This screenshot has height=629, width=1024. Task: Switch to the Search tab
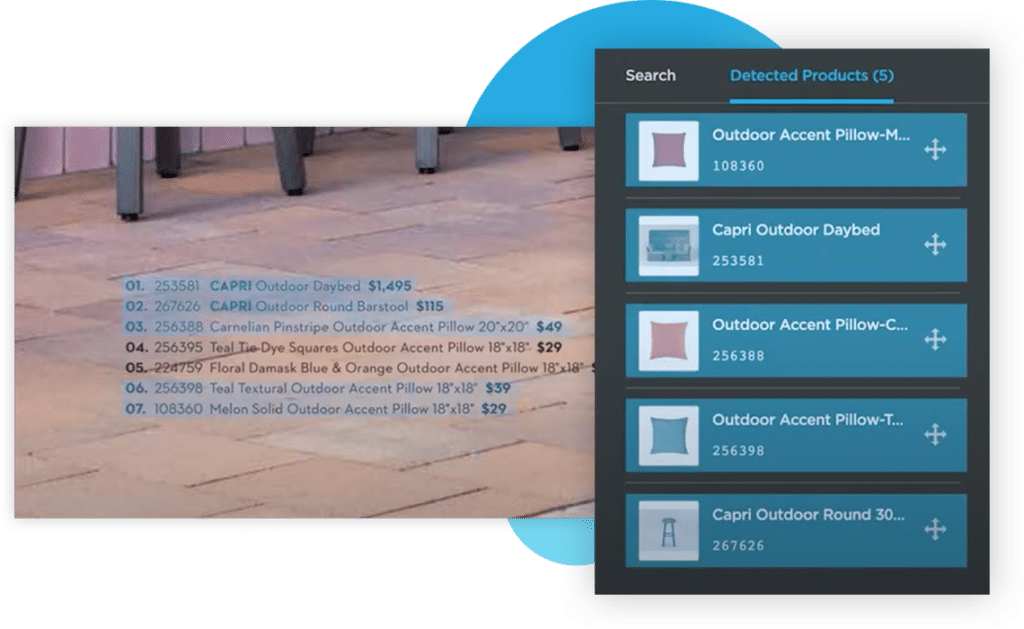coord(650,76)
